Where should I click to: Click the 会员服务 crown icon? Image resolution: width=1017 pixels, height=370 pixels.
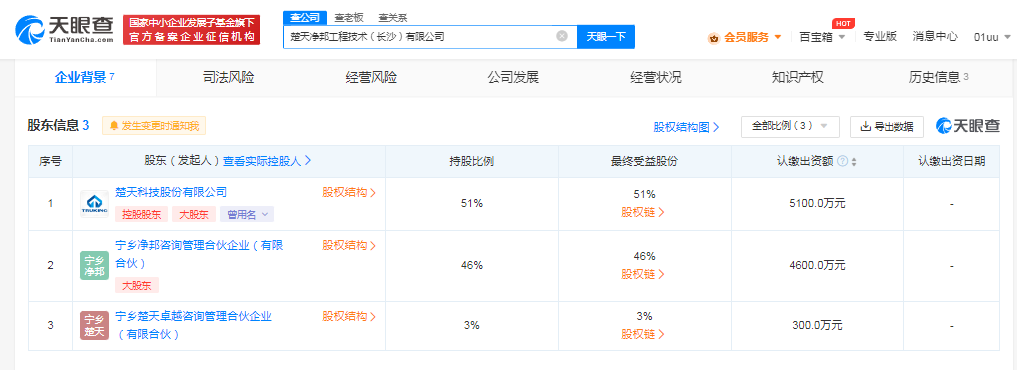(x=714, y=38)
